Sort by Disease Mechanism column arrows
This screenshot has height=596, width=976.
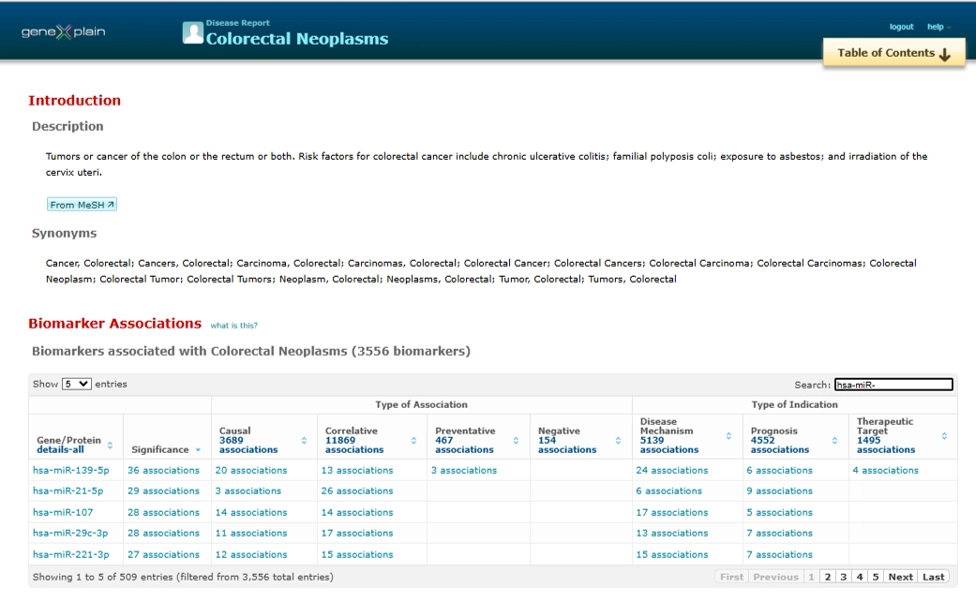coord(728,436)
